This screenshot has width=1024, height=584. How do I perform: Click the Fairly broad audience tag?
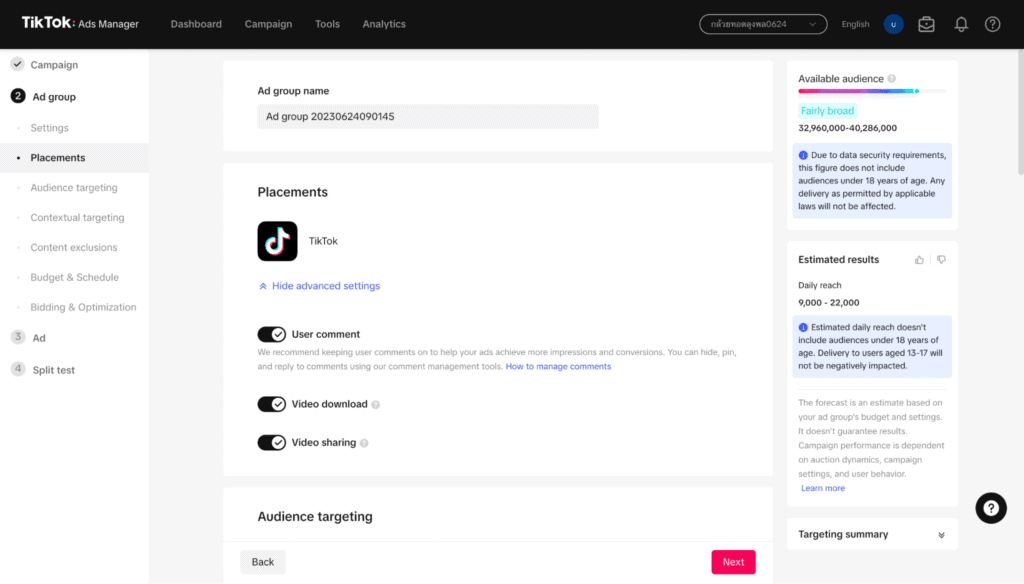pos(827,110)
